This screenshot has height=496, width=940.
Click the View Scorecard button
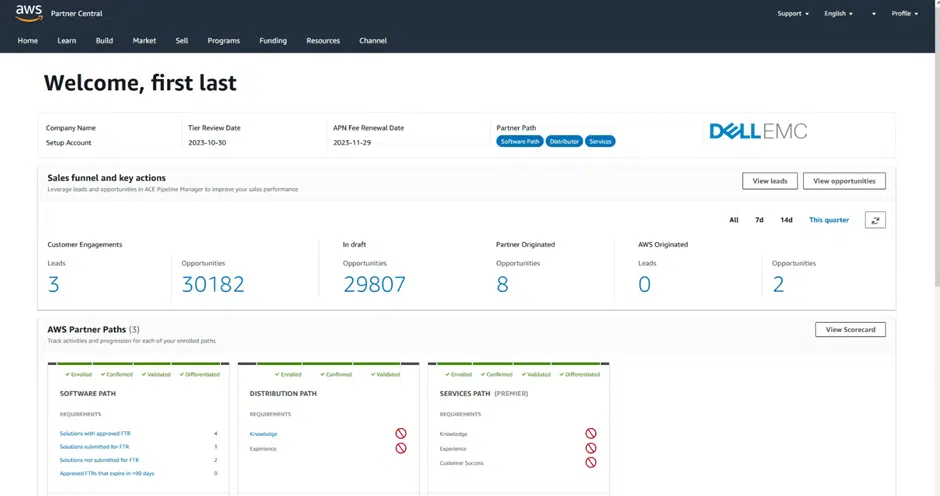coord(850,329)
